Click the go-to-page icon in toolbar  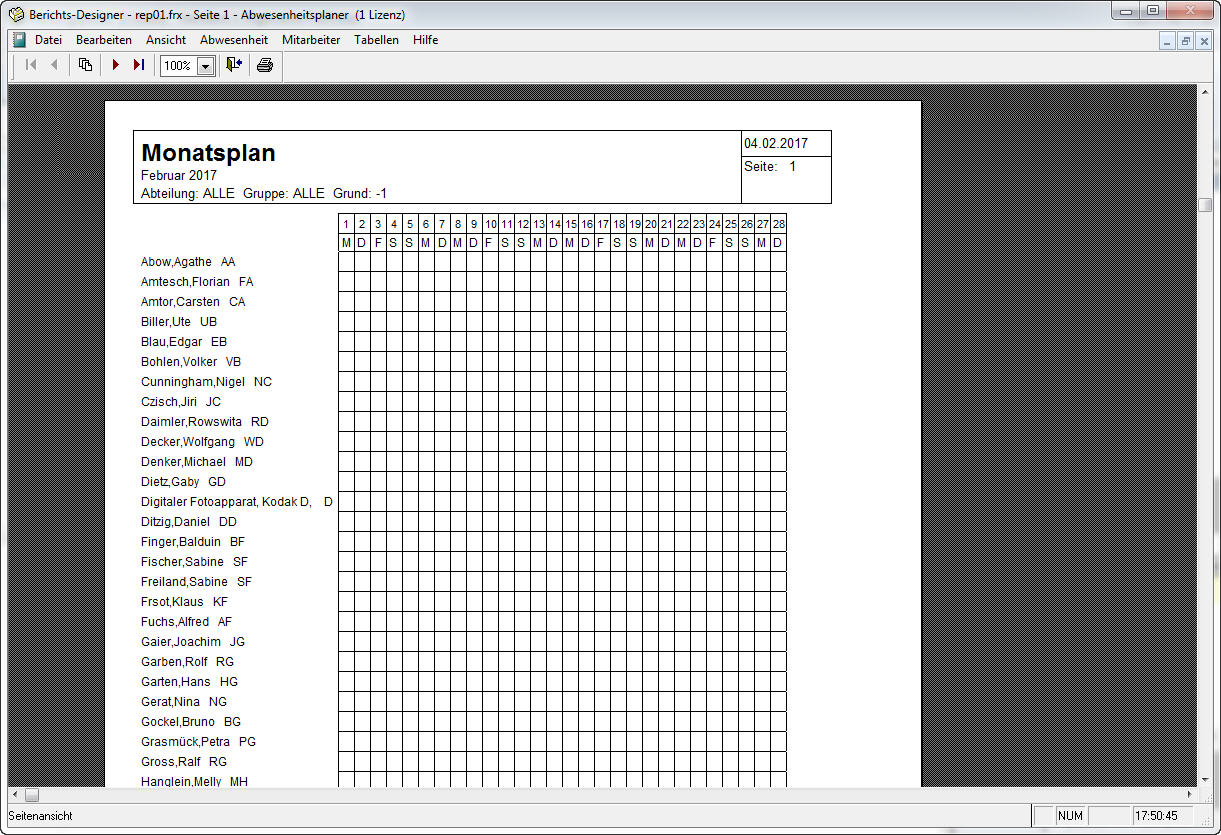pyautogui.click(x=85, y=65)
